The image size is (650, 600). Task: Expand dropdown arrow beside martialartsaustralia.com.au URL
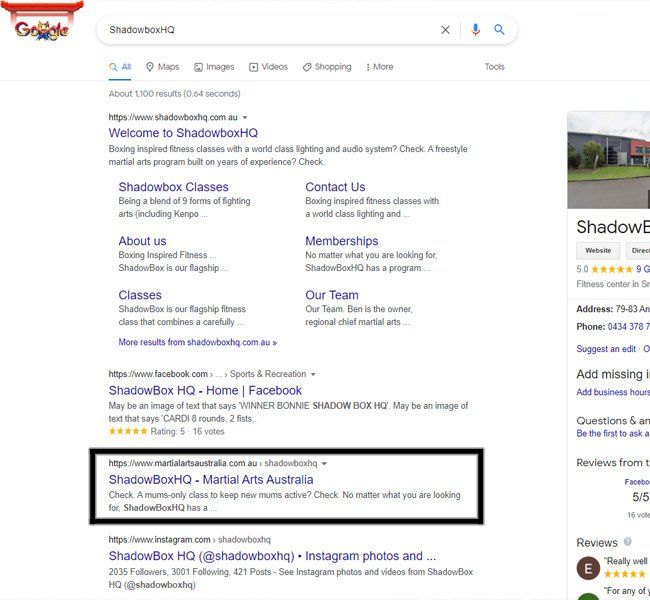click(x=324, y=463)
